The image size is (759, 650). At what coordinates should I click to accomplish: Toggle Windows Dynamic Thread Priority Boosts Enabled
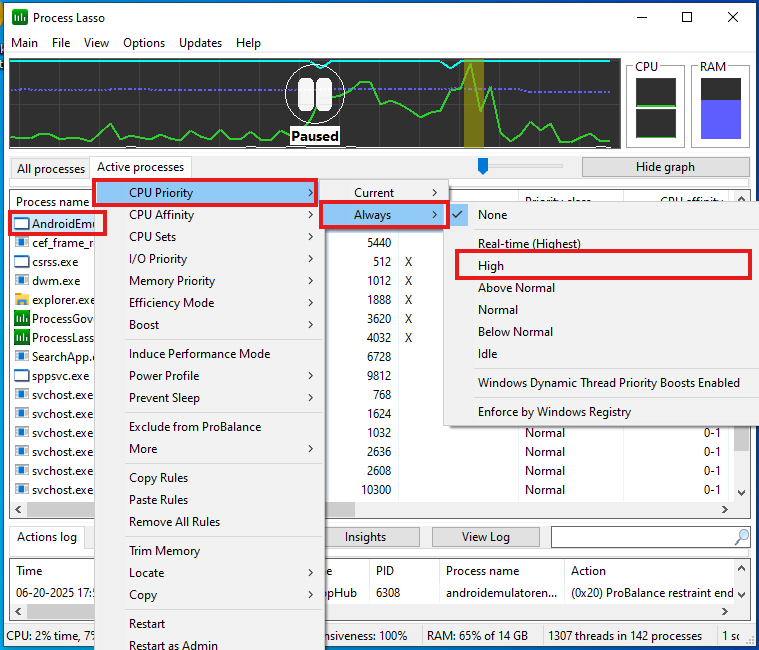(601, 383)
